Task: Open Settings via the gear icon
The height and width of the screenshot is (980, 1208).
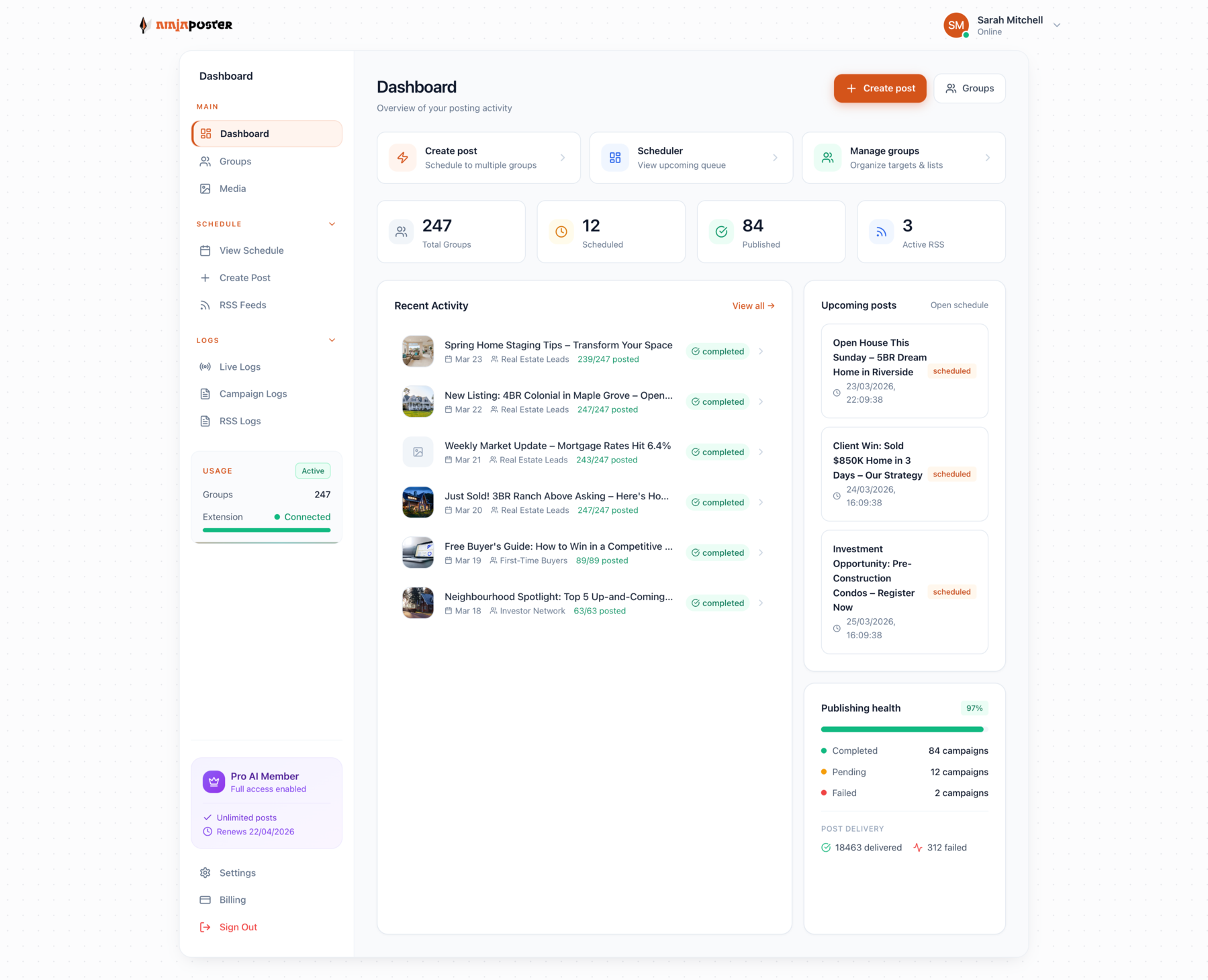Action: [205, 873]
